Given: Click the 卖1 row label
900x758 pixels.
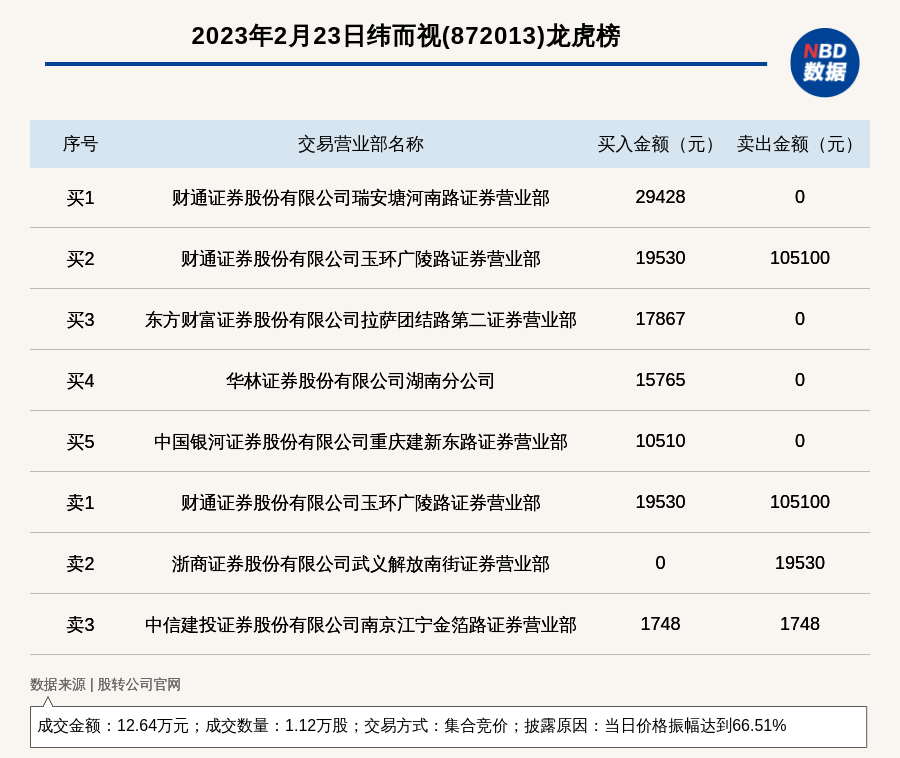Looking at the screenshot, I should click(80, 503).
